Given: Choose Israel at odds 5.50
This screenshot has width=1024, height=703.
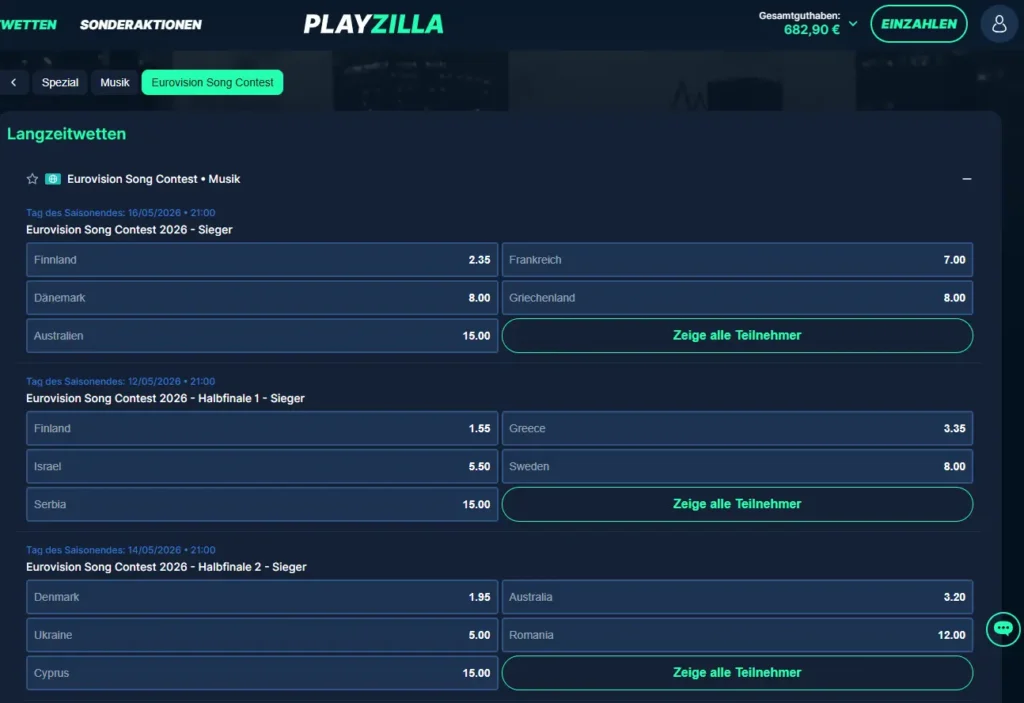Looking at the screenshot, I should point(262,466).
